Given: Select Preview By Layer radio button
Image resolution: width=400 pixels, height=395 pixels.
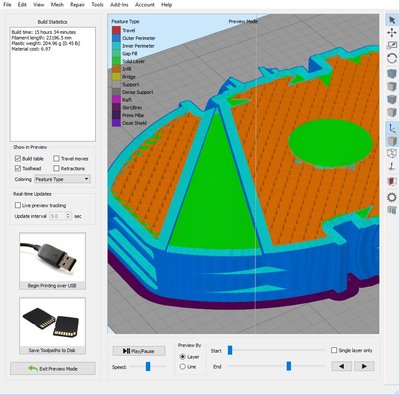Looking at the screenshot, I should tap(182, 357).
